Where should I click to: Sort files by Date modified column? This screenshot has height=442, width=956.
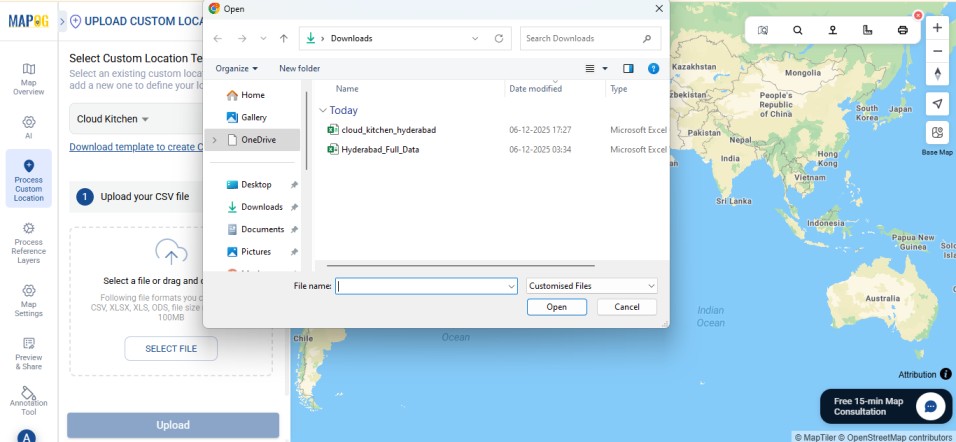(x=536, y=89)
